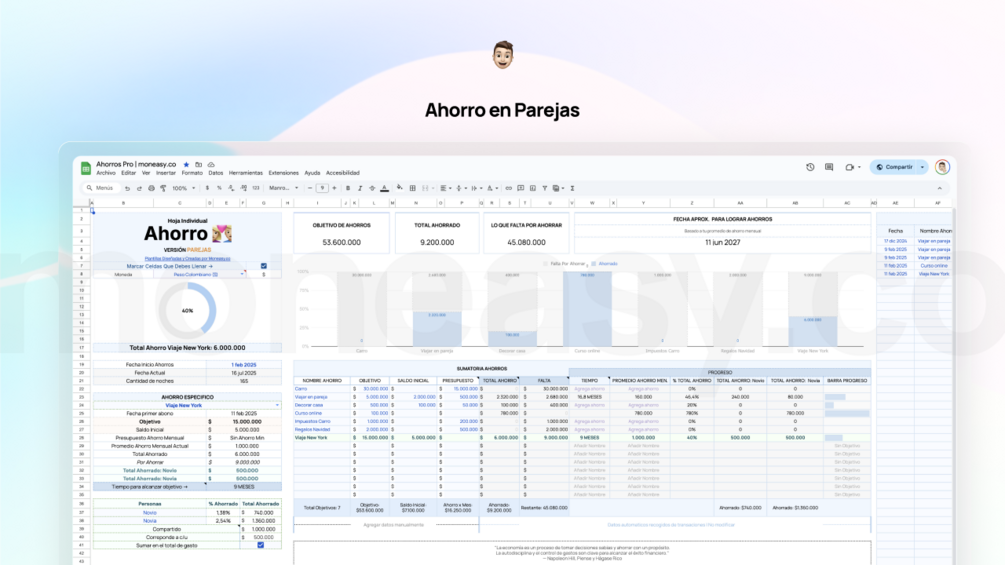Toggle bold formatting
This screenshot has width=1005, height=565.
pyautogui.click(x=348, y=188)
